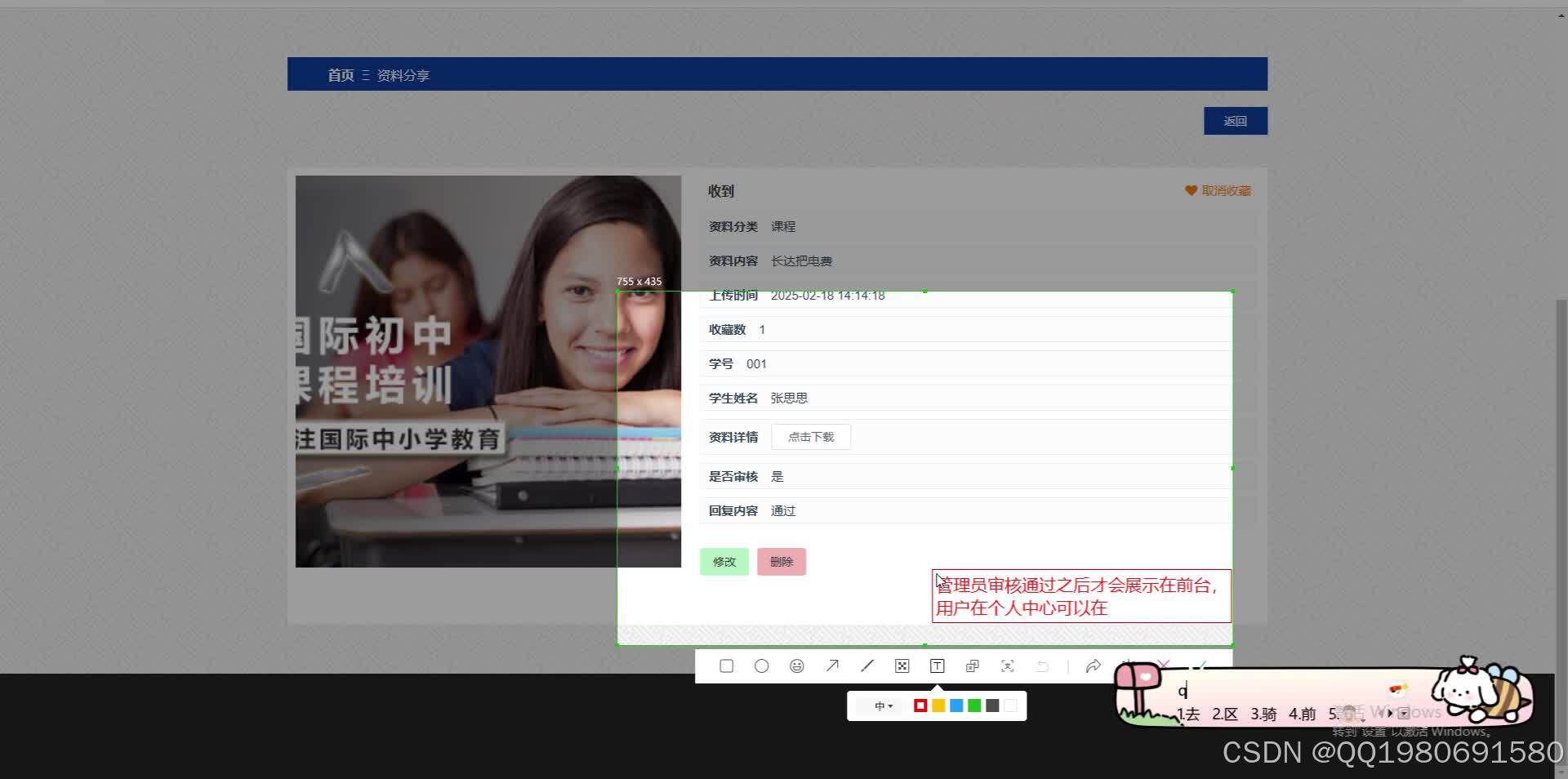
Task: Select the mosaic blur tool
Action: click(x=902, y=666)
